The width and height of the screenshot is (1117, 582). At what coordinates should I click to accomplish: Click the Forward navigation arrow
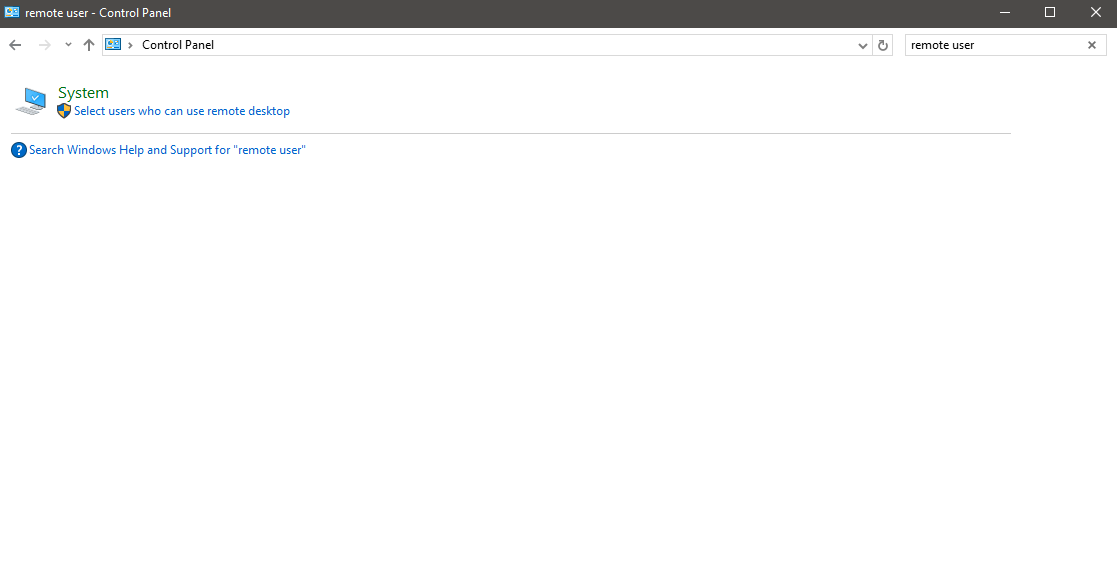[44, 45]
